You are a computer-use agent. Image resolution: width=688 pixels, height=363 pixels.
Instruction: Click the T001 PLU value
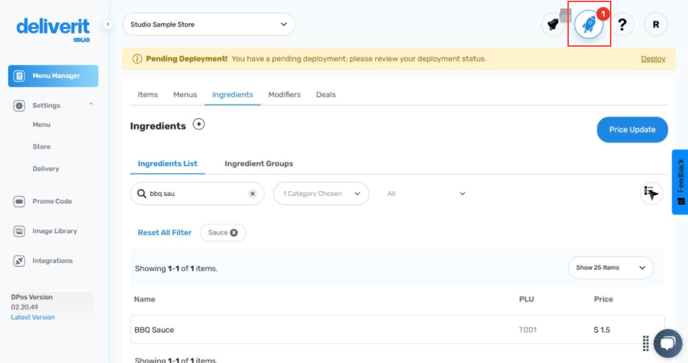(x=527, y=330)
